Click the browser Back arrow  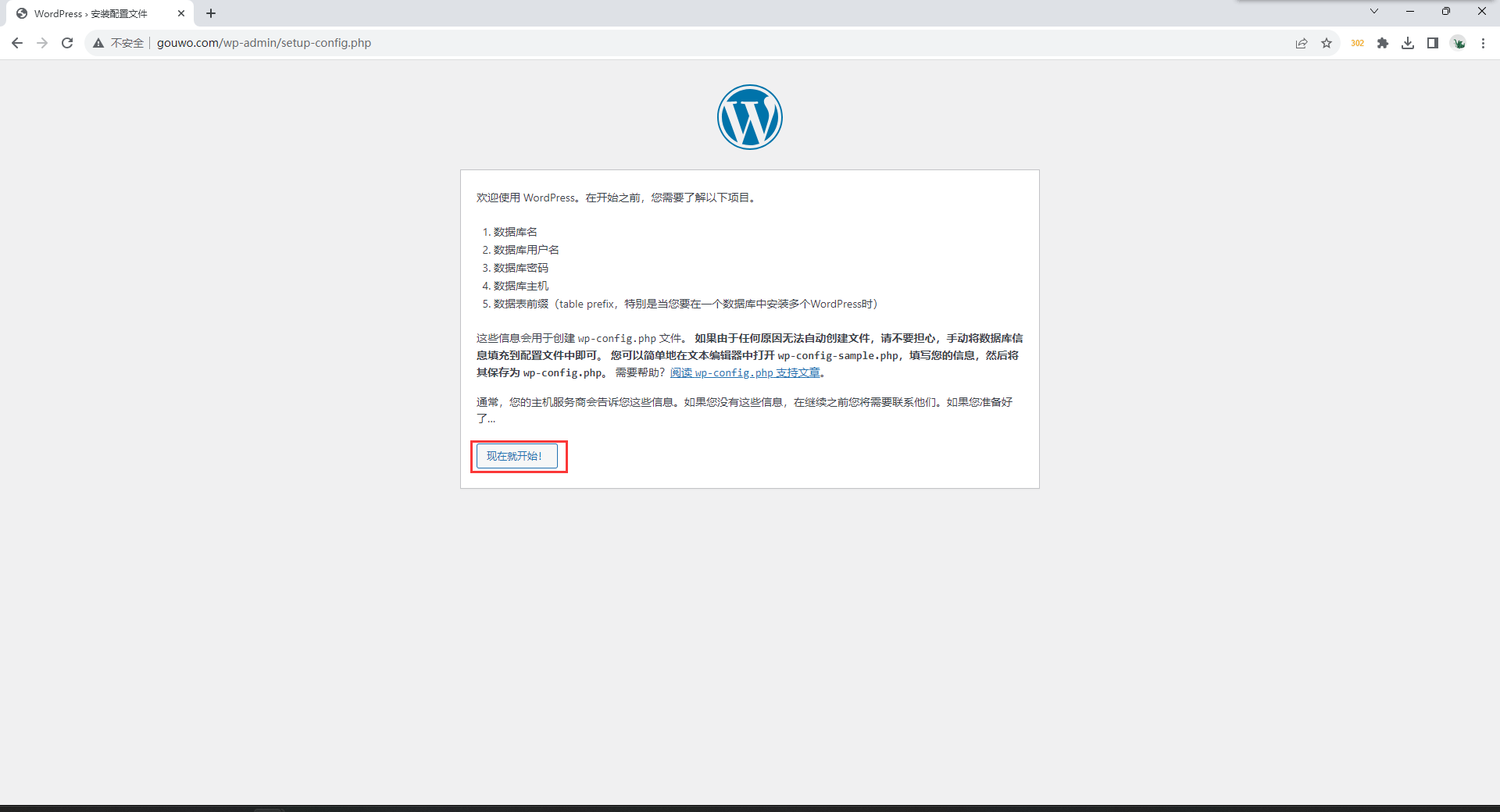pyautogui.click(x=17, y=43)
